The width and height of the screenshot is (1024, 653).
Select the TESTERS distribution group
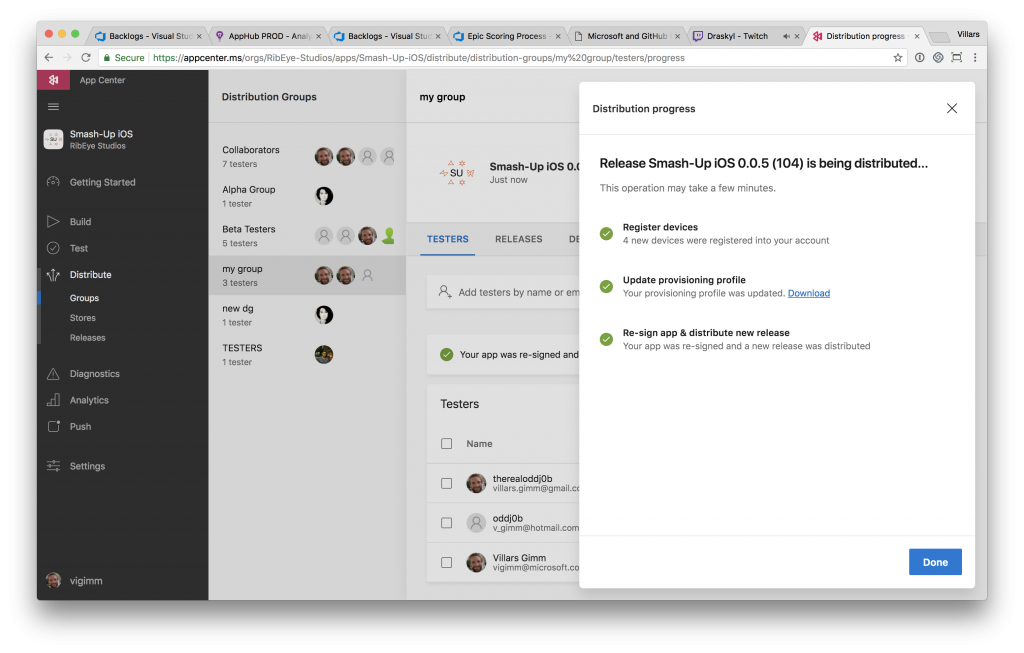pyautogui.click(x=307, y=355)
